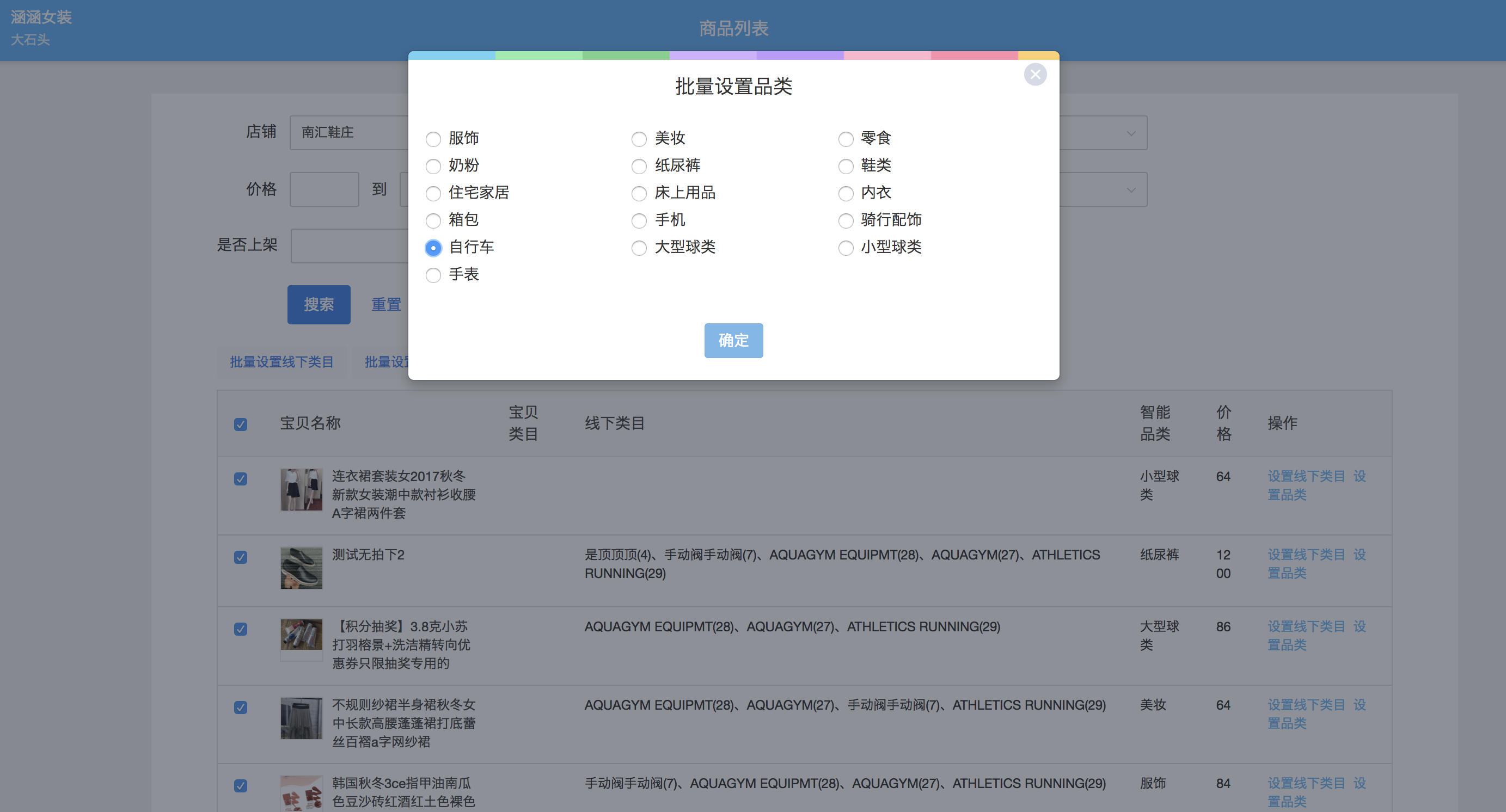Choose 鞋类 category radio

coord(846,167)
